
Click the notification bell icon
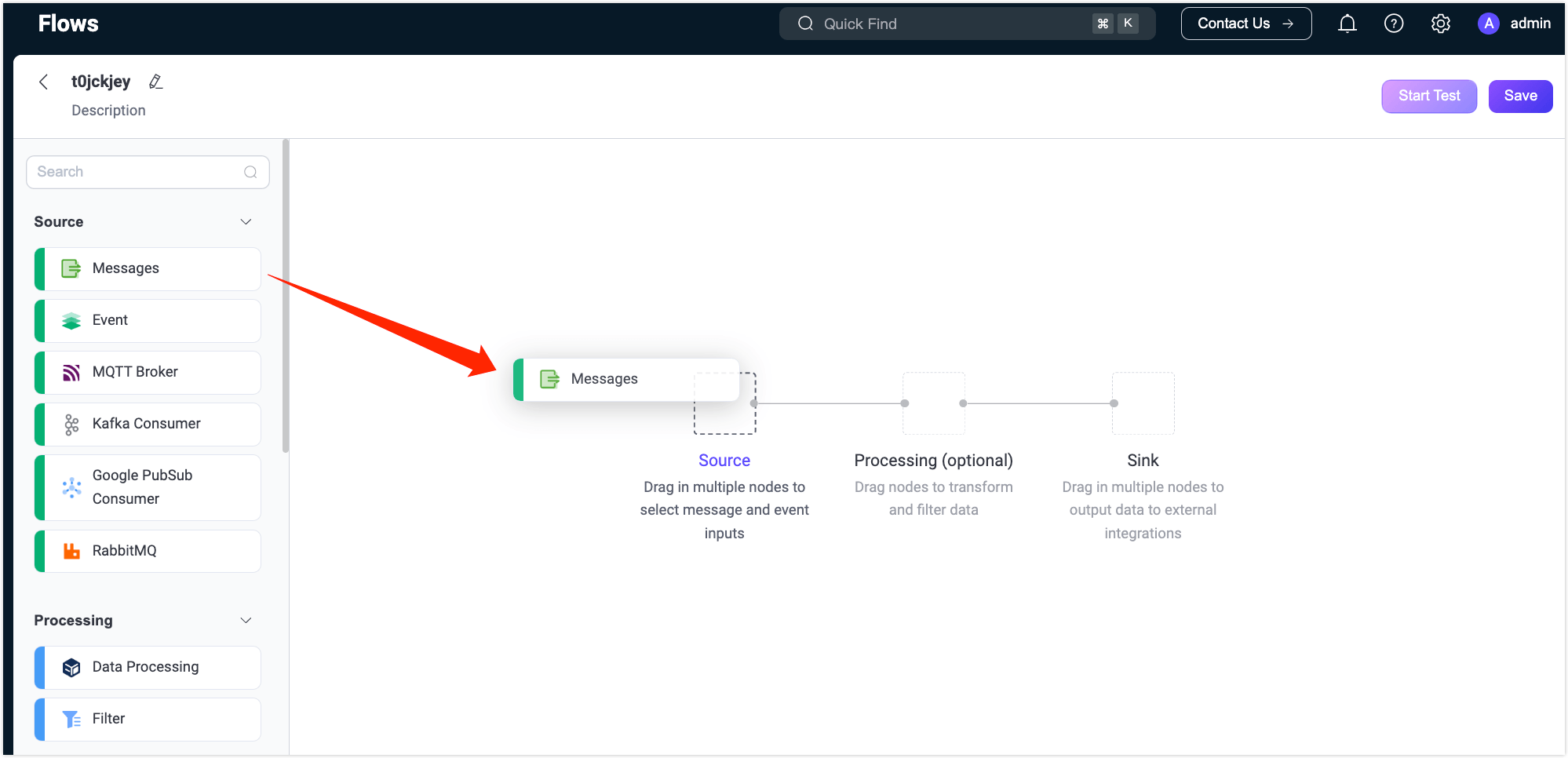(x=1347, y=24)
